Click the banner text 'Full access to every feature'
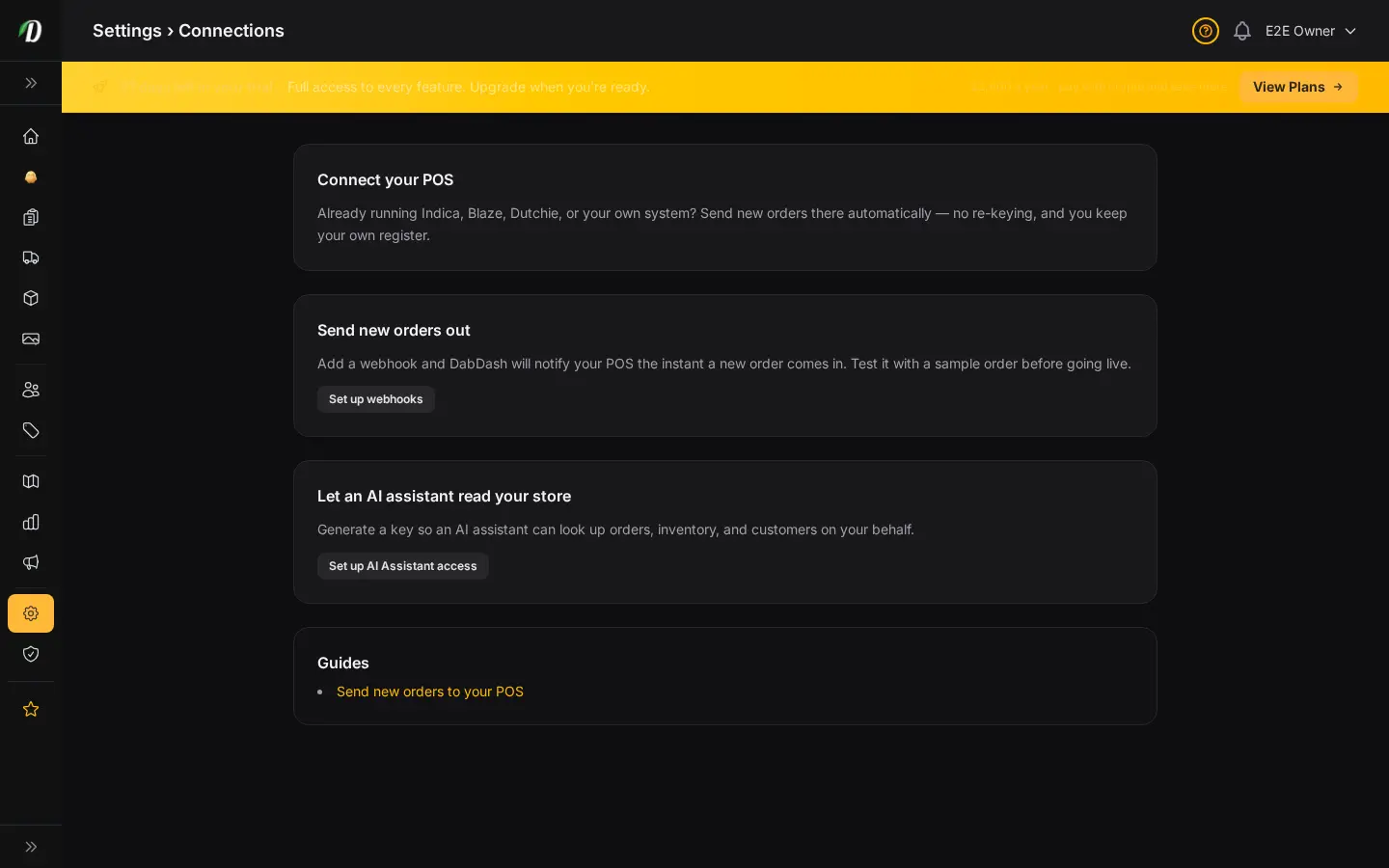Image resolution: width=1389 pixels, height=868 pixels. 376,87
